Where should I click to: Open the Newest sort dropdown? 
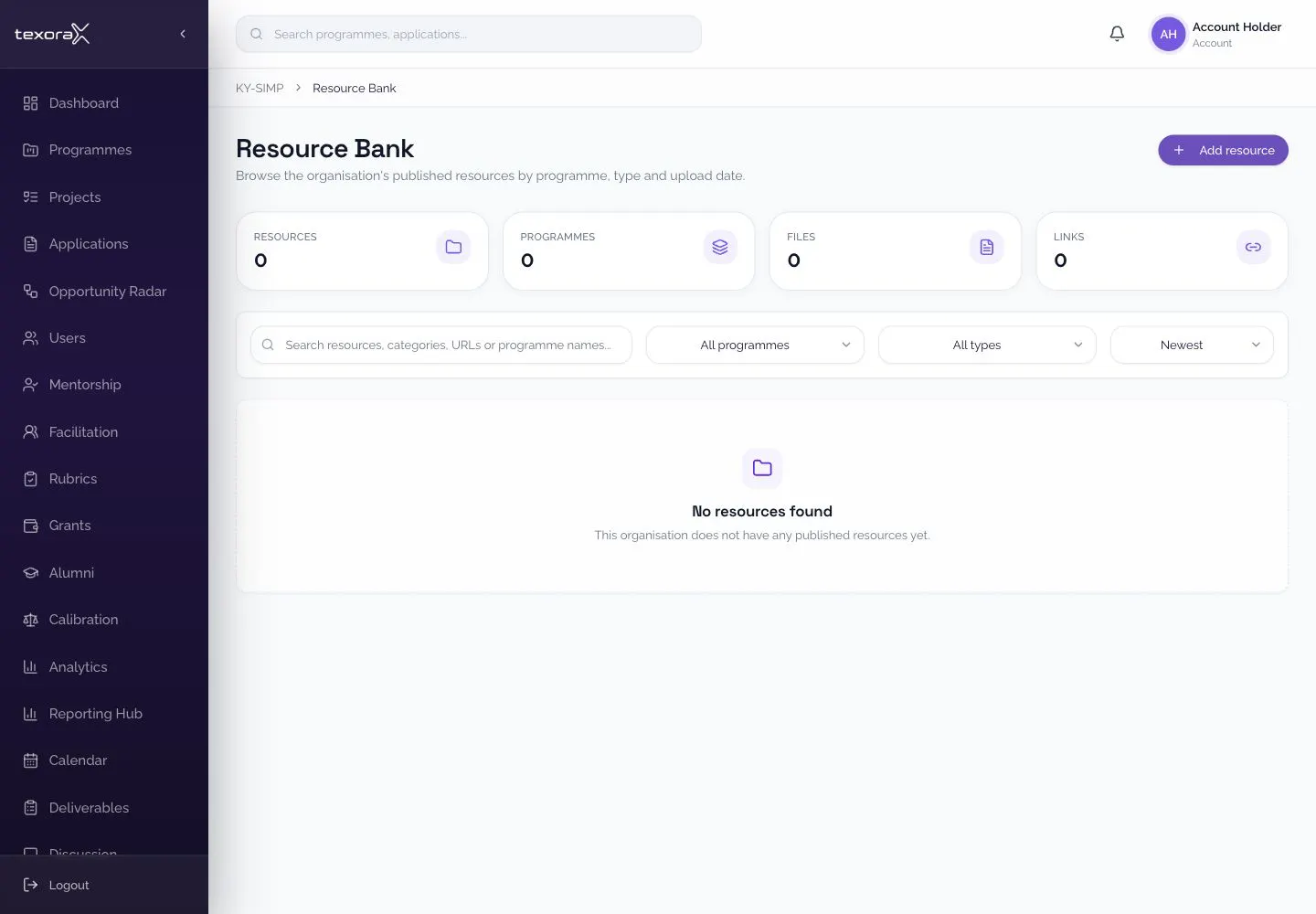1192,345
